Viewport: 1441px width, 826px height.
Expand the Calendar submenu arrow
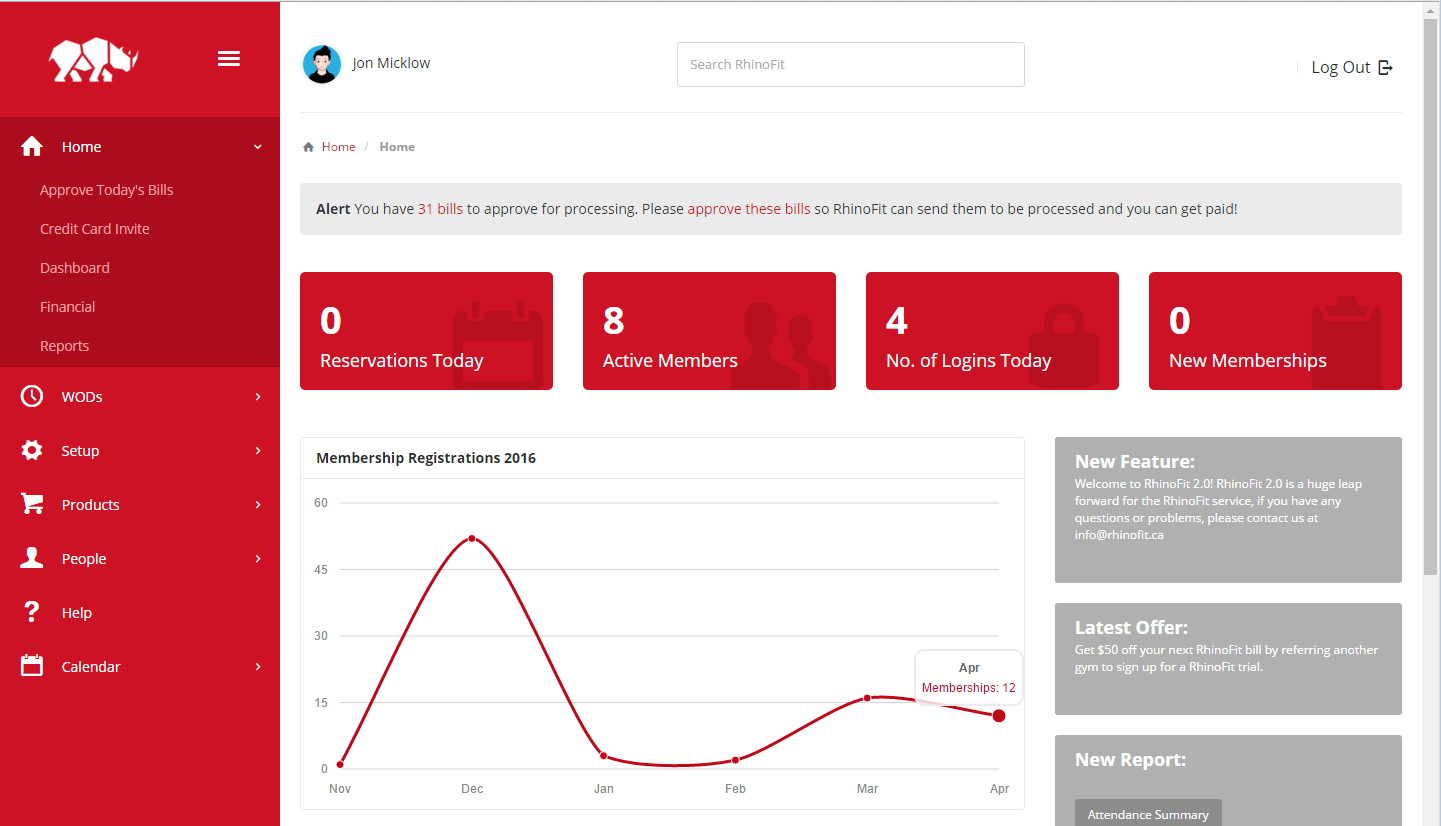[258, 667]
